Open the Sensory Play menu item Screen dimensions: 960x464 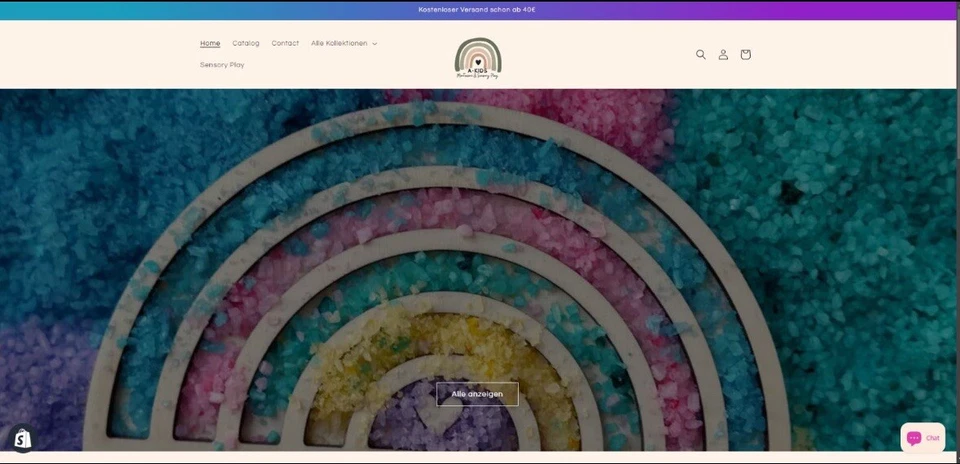pos(222,65)
